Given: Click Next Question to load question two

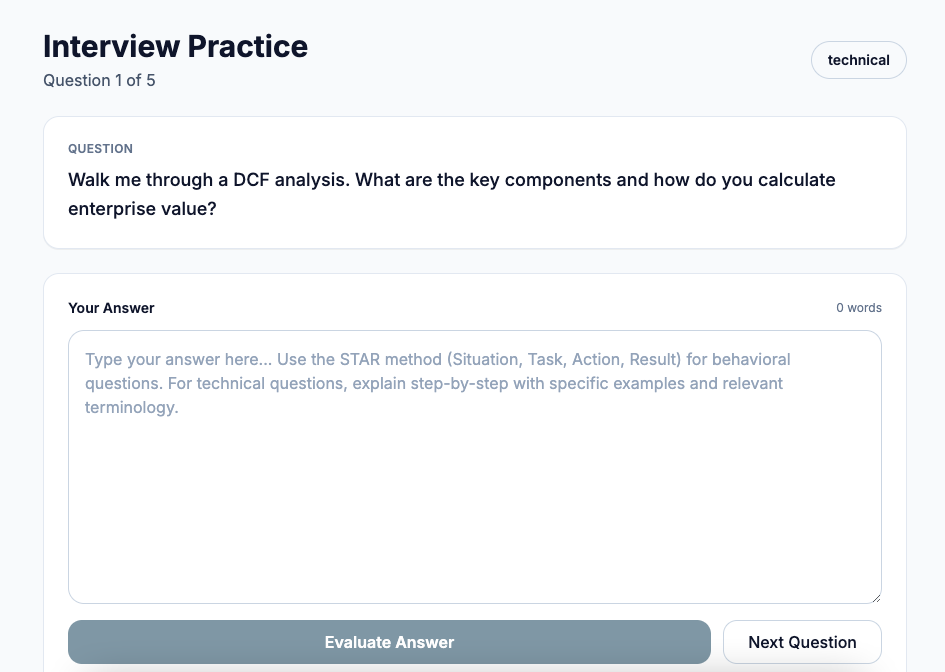Looking at the screenshot, I should pyautogui.click(x=802, y=642).
